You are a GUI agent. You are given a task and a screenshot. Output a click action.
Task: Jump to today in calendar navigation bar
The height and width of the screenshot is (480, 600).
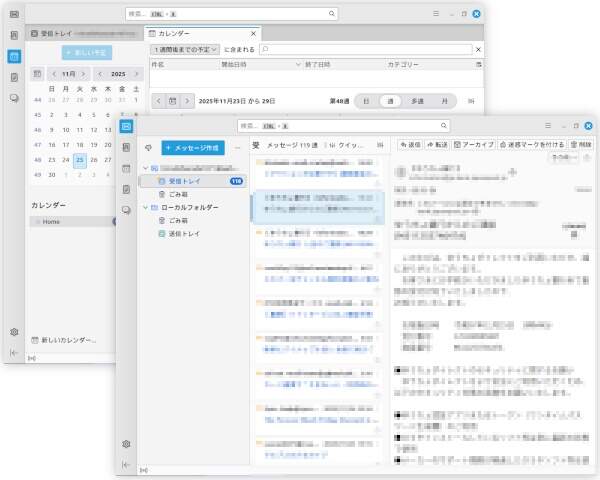pos(173,101)
